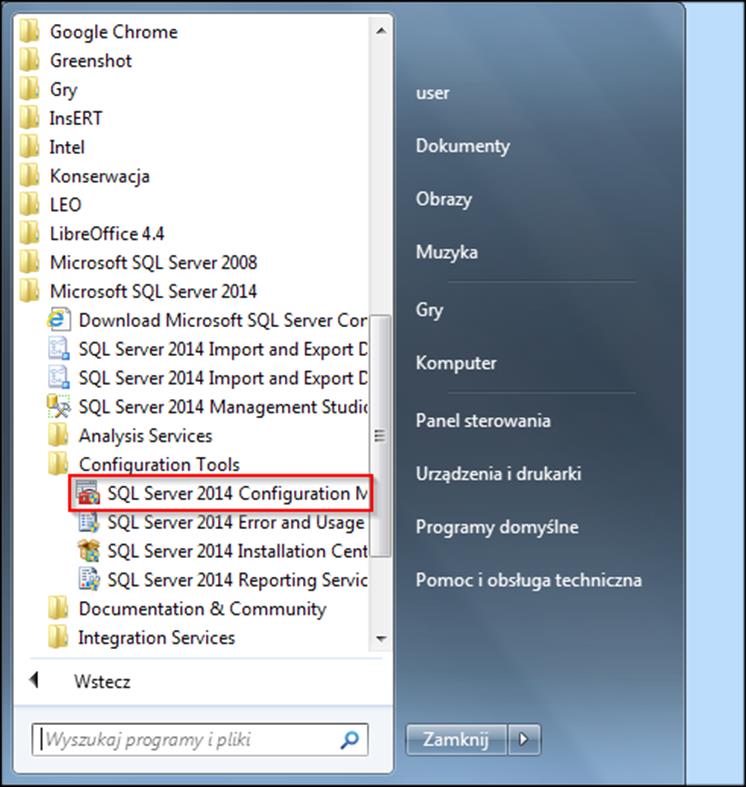Open Gry in the right pane
The image size is (746, 787).
click(429, 310)
